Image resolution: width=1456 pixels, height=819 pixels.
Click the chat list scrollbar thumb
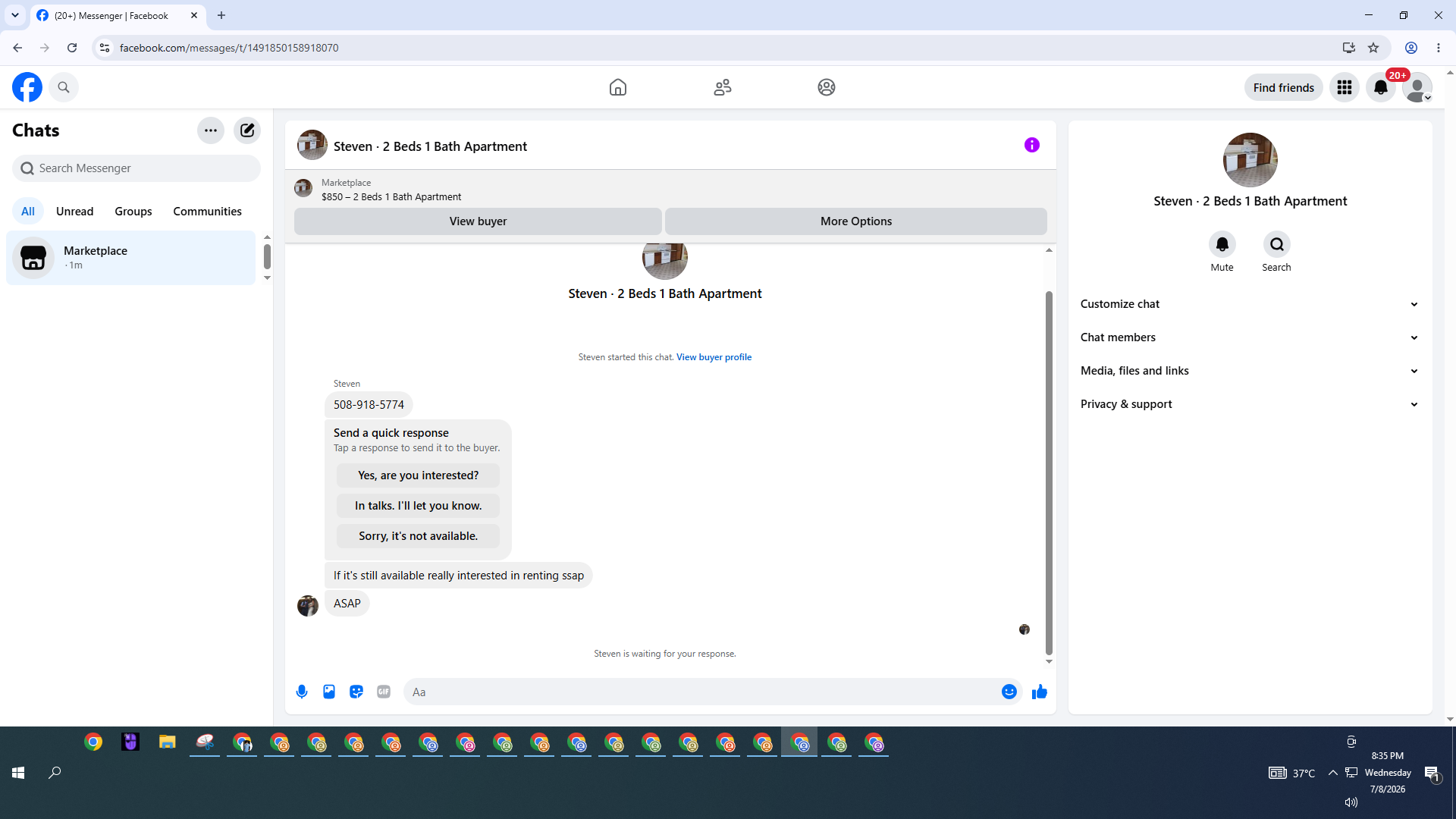coord(267,257)
